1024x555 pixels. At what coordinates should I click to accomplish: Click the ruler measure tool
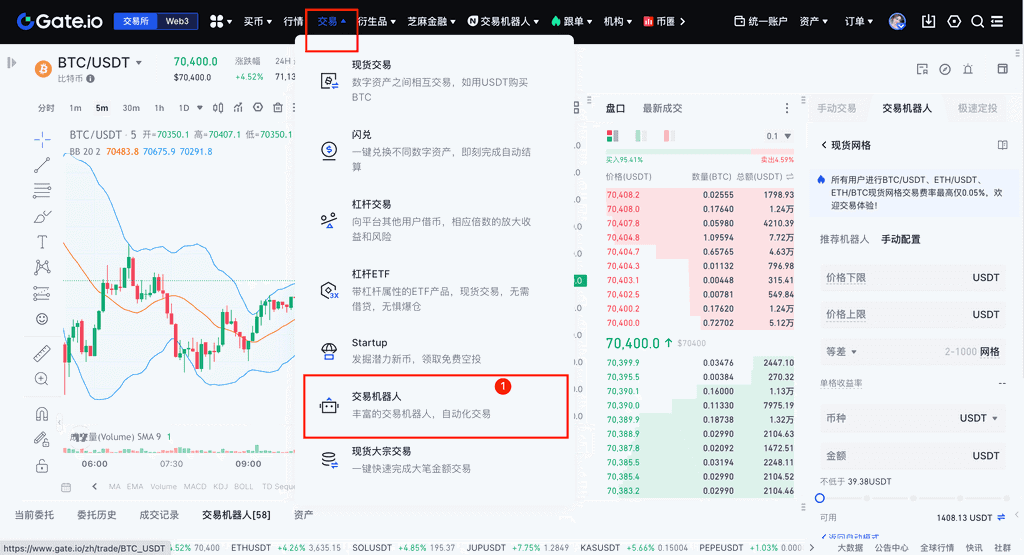(41, 353)
